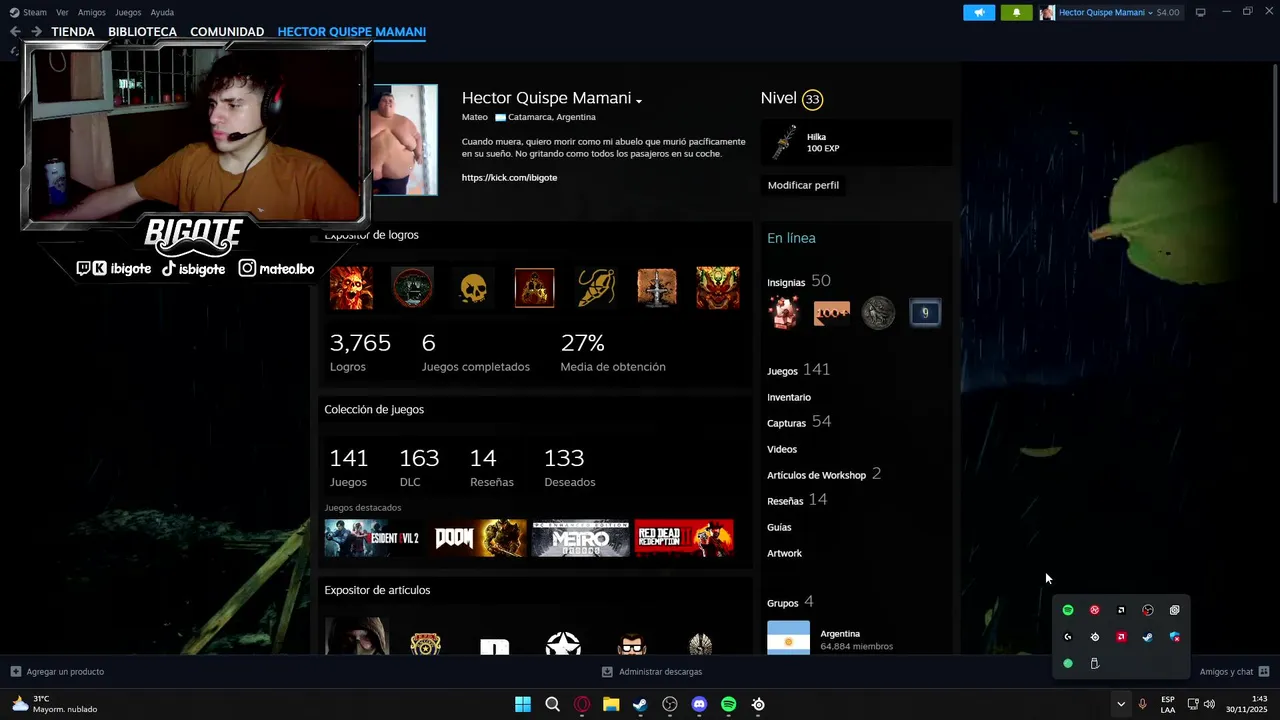This screenshot has width=1280, height=720.
Task: Click the taskbar volume speaker icon
Action: click(1209, 704)
